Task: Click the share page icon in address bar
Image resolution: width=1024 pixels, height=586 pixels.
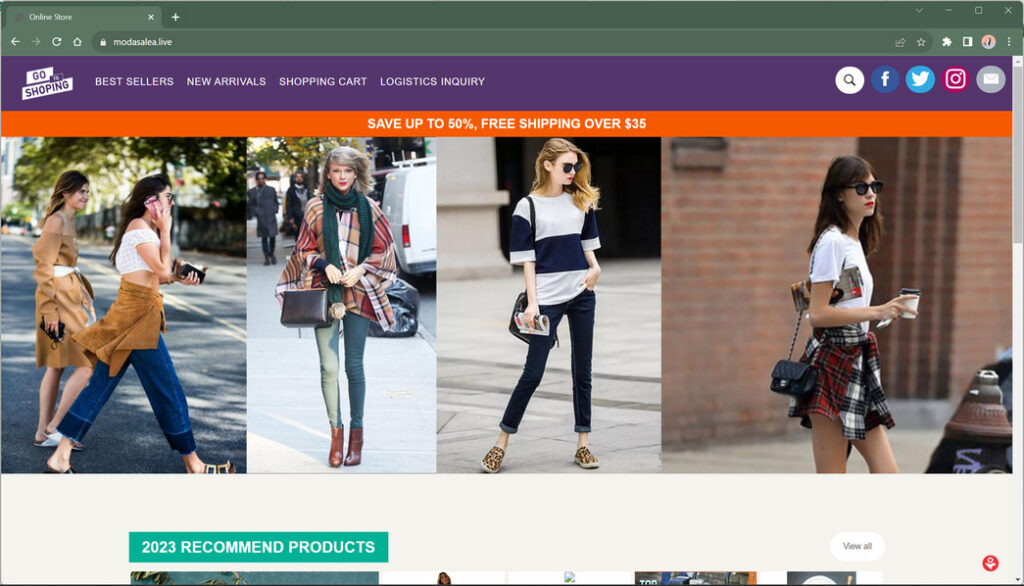Action: pyautogui.click(x=900, y=42)
